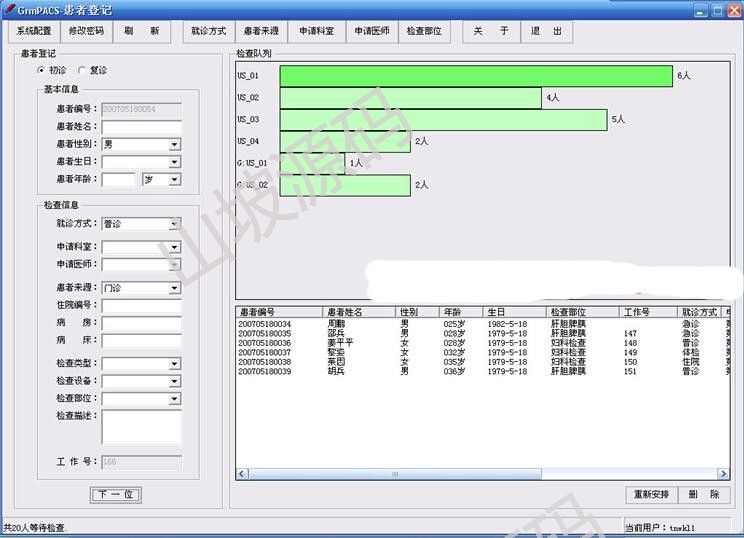Select the 复诊 radio button
The width and height of the screenshot is (744, 538).
(x=82, y=71)
